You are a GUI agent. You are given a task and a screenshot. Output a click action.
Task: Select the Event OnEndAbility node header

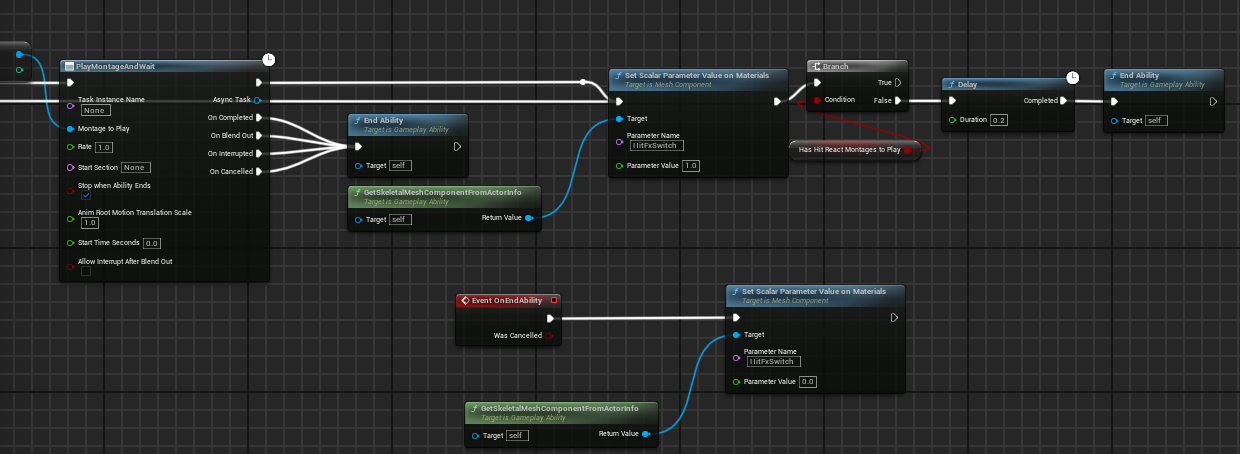coord(505,300)
